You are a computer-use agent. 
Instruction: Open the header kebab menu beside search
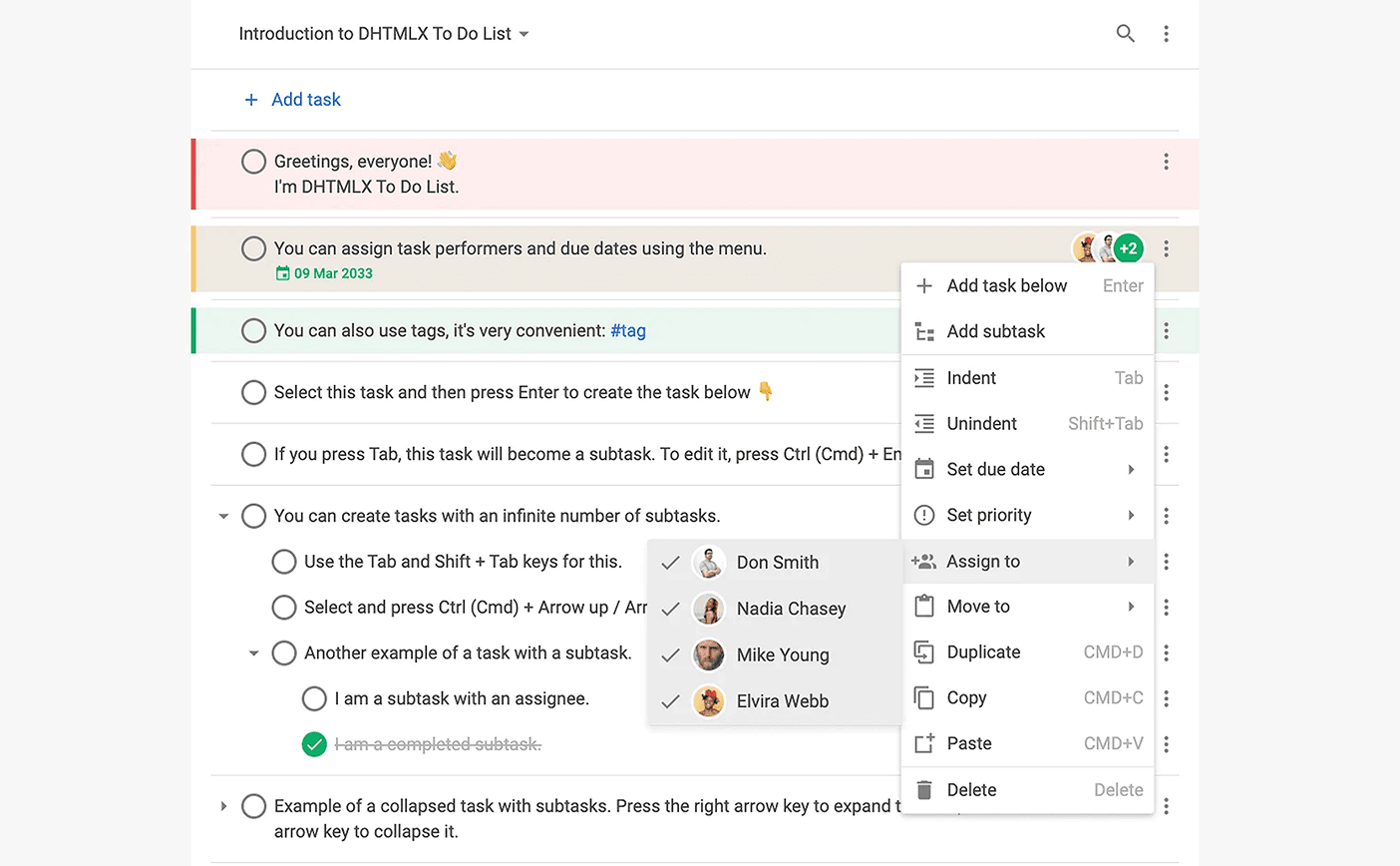1166,34
